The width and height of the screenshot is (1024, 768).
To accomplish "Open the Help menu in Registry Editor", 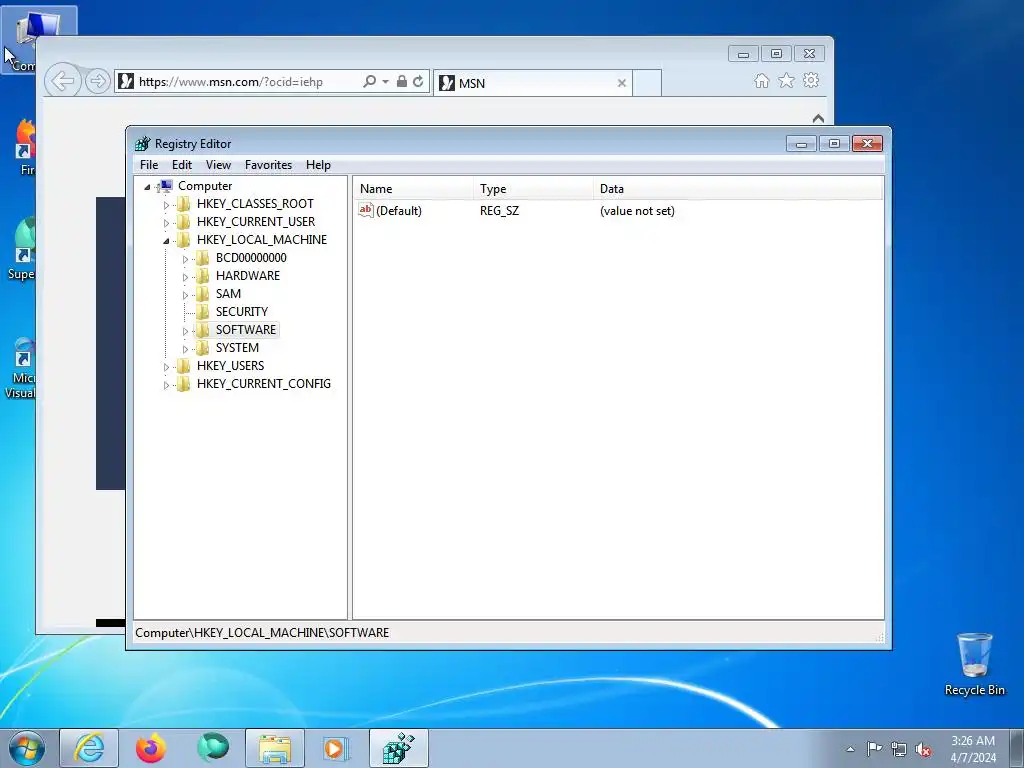I will (x=318, y=165).
